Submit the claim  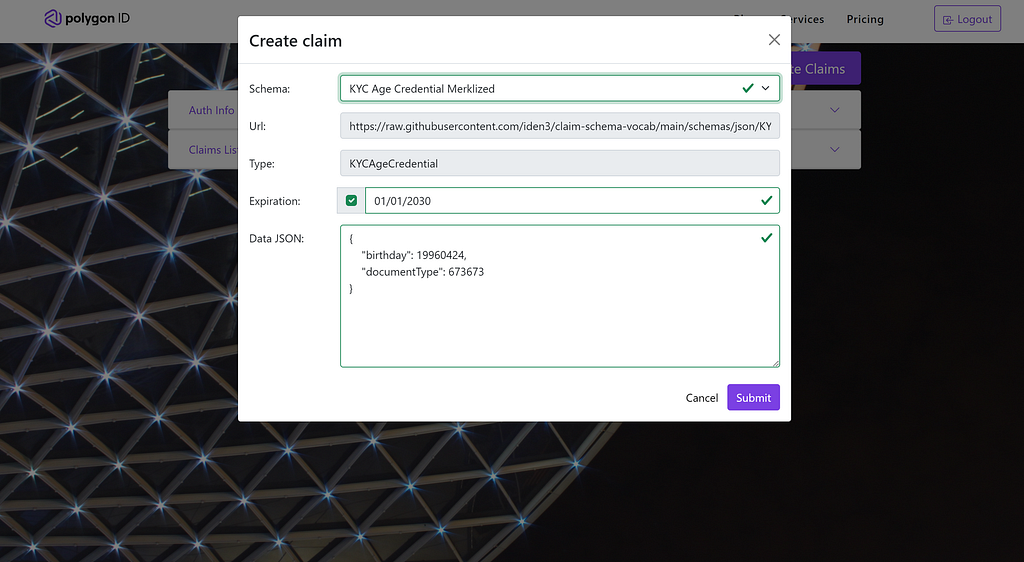[754, 398]
